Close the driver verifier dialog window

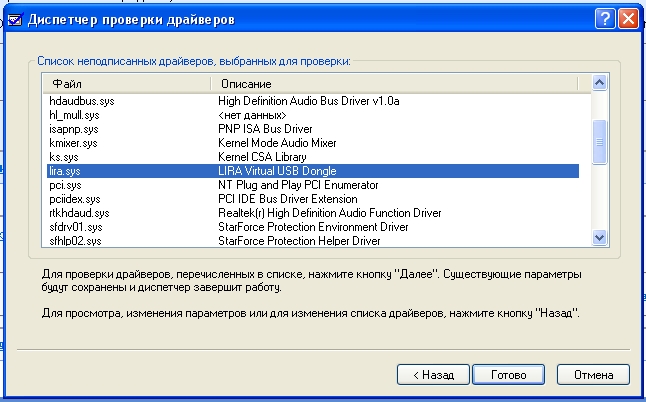(628, 19)
